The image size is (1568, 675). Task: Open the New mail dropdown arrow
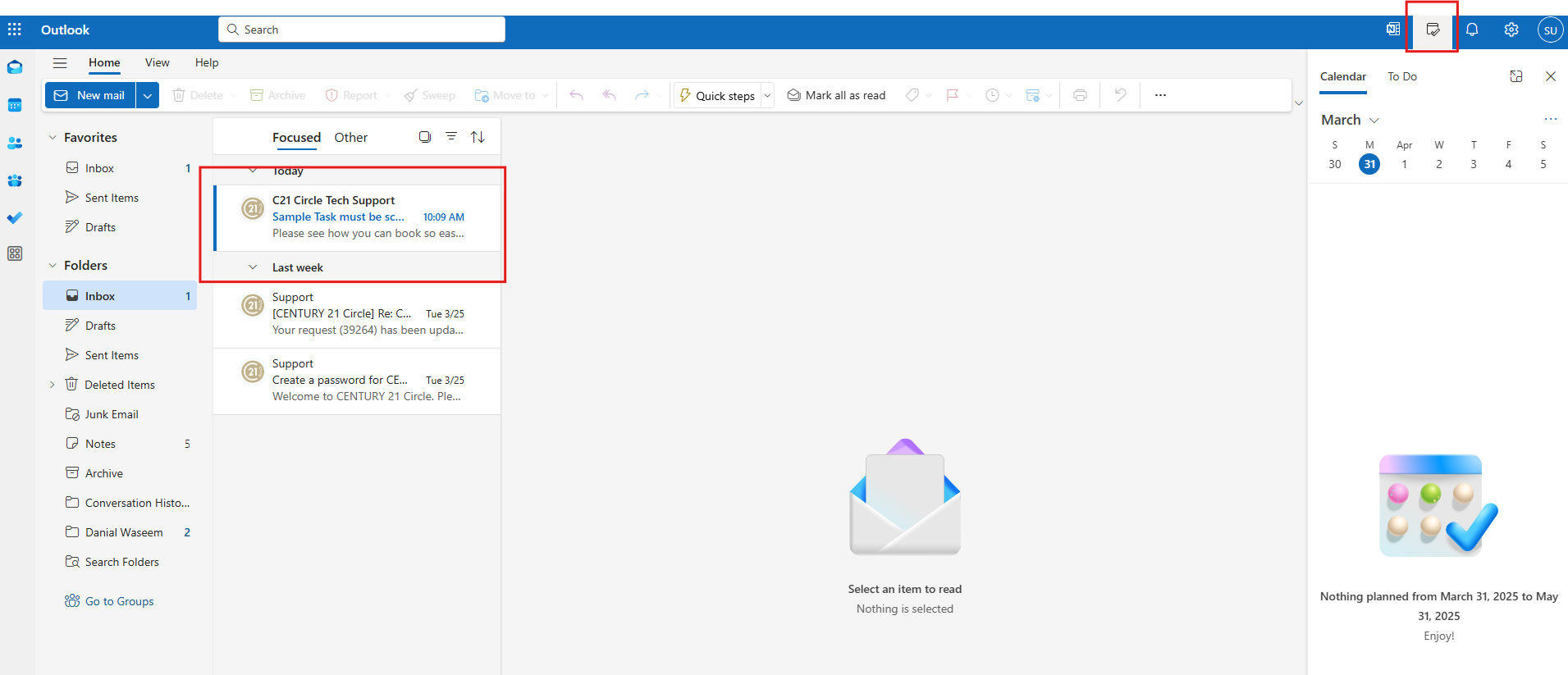coord(148,96)
